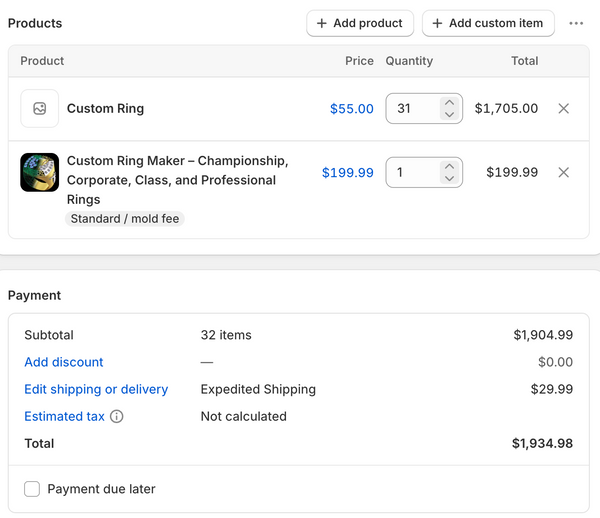Enable Payment due later checkbox
This screenshot has height=518, width=600.
[32, 489]
